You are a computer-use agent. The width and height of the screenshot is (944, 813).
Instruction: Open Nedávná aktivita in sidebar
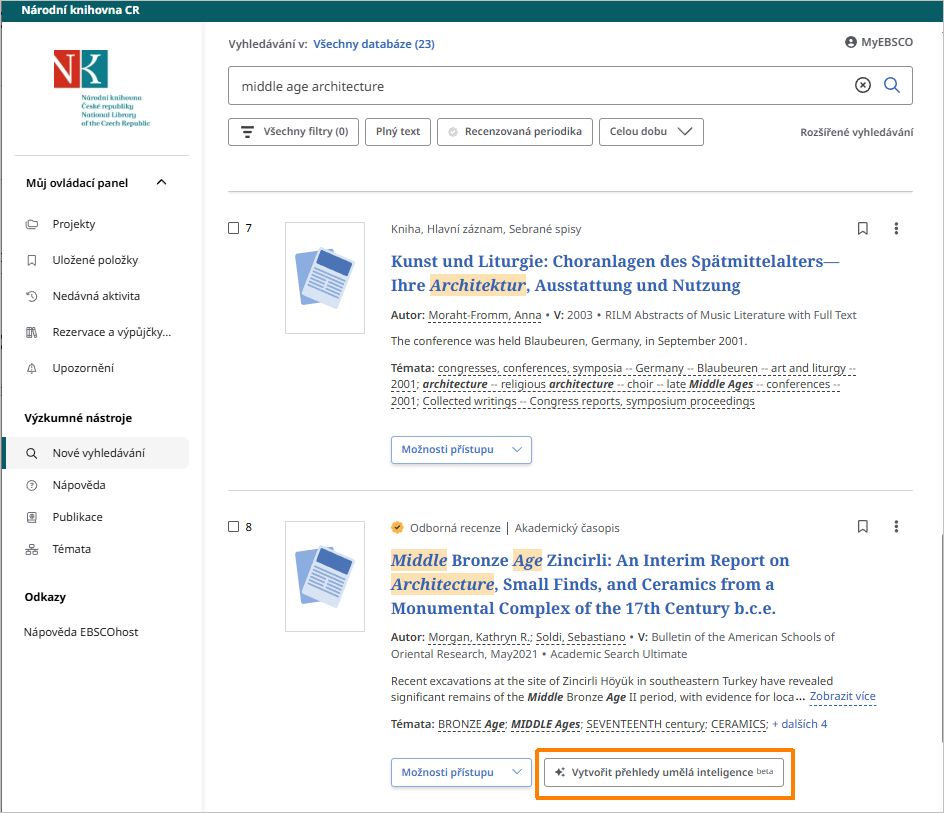(x=96, y=296)
